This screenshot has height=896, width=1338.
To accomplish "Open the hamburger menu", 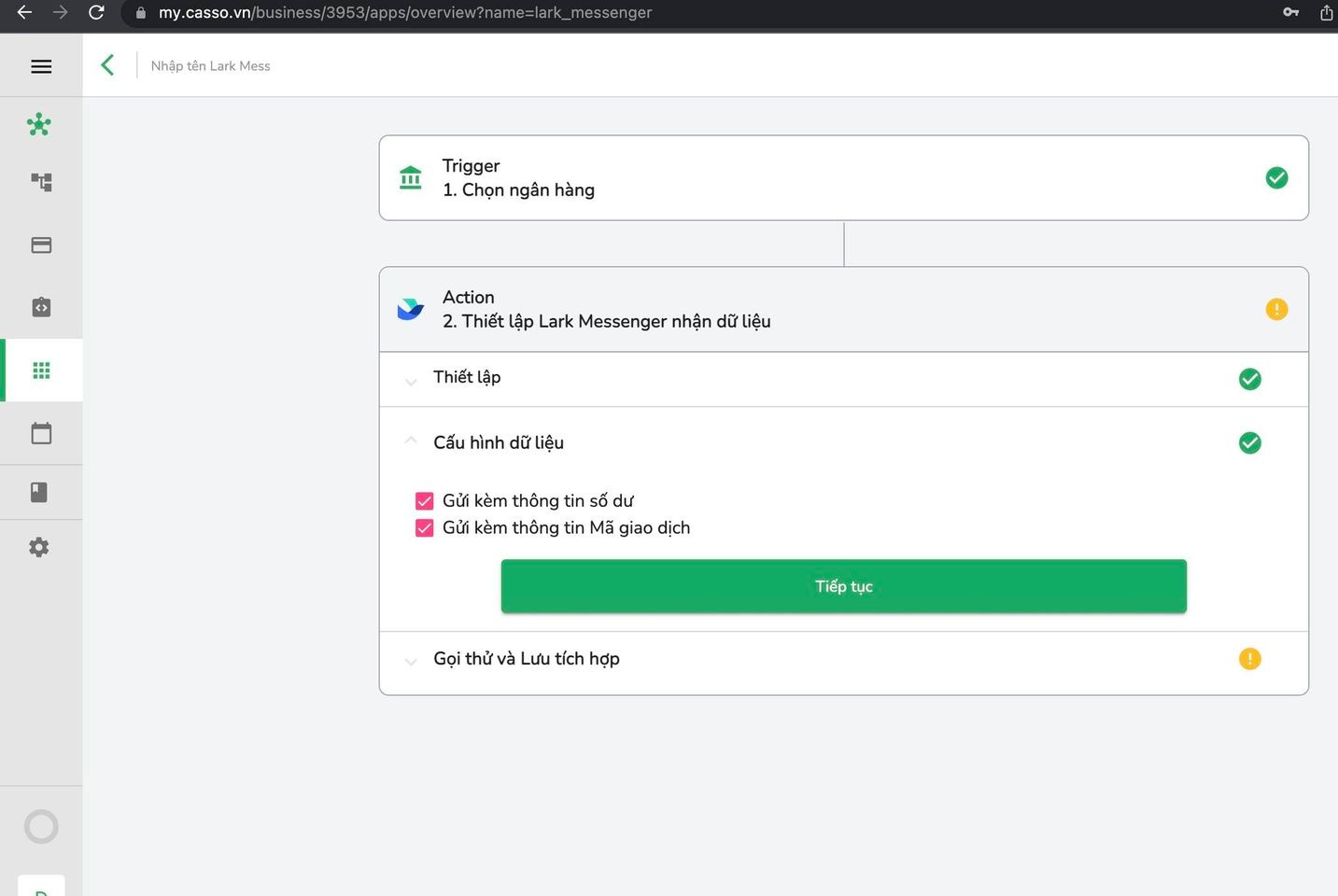I will coord(41,66).
